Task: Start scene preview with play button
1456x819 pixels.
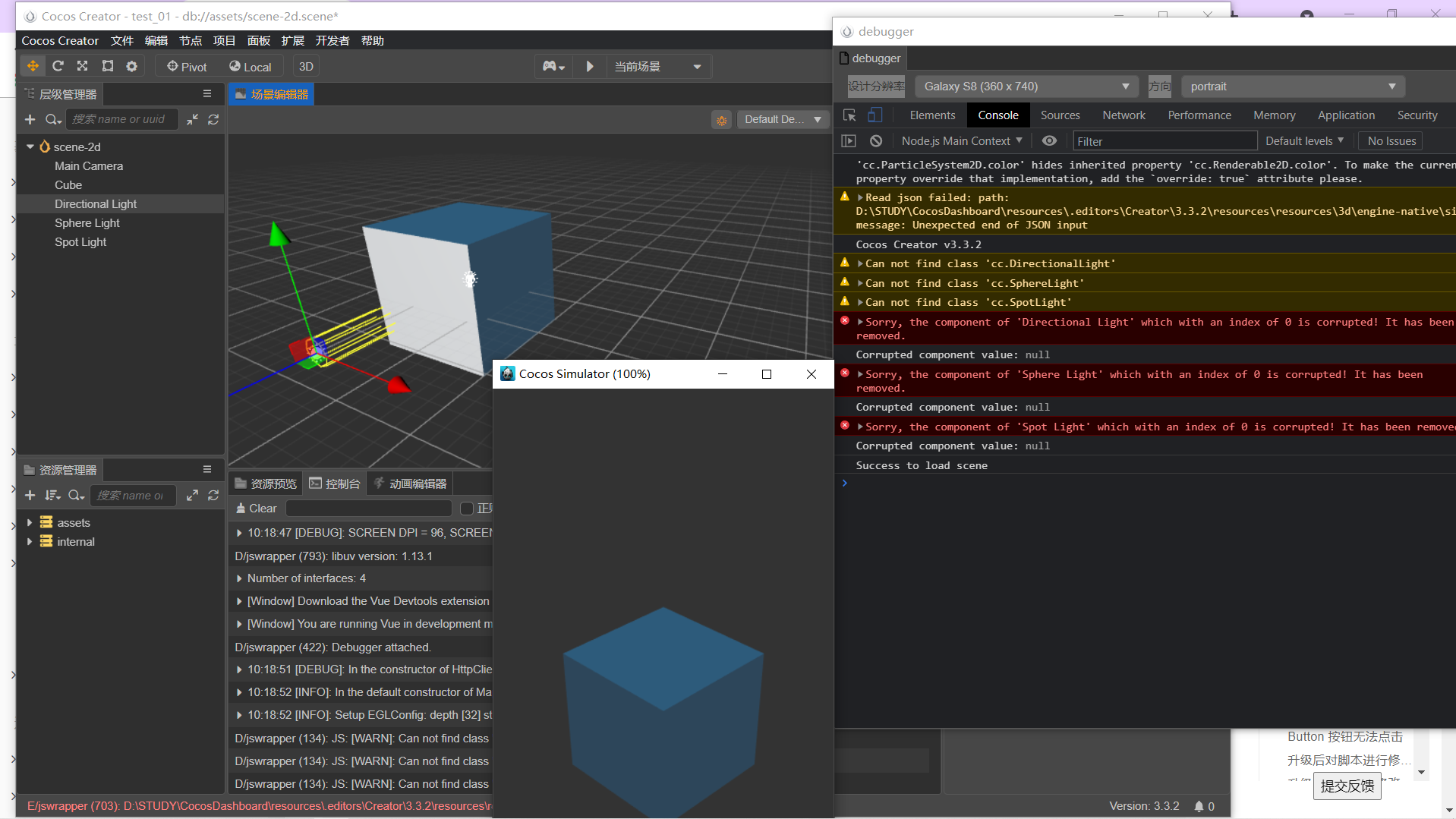Action: point(590,67)
